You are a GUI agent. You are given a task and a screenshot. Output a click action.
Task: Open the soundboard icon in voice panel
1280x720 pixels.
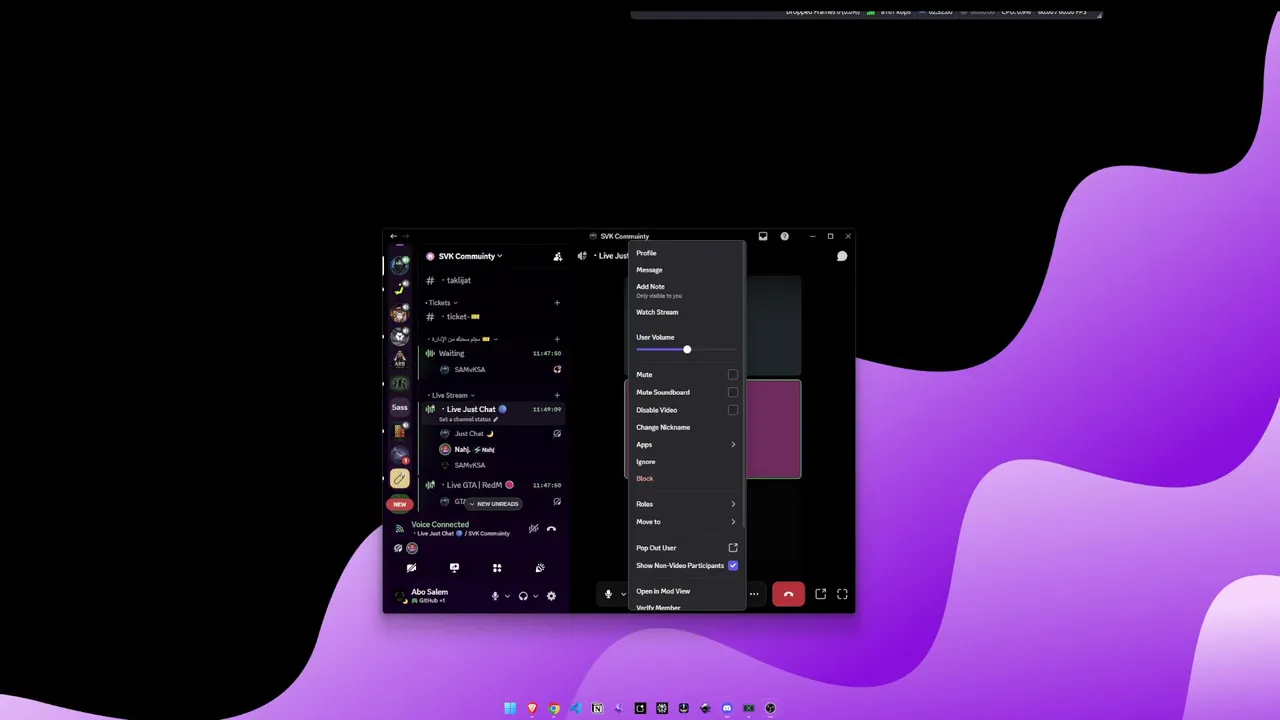[x=540, y=568]
